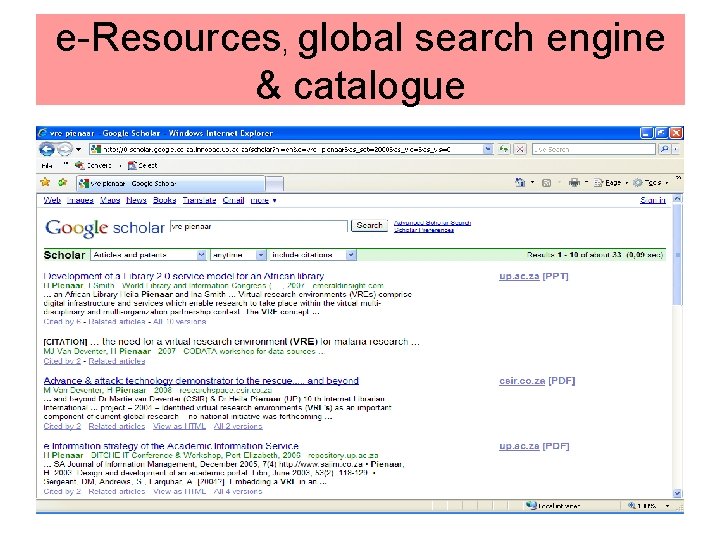Viewport: 720px width, 540px height.
Task: Open up.ac.za [PPT] link
Action: click(534, 276)
